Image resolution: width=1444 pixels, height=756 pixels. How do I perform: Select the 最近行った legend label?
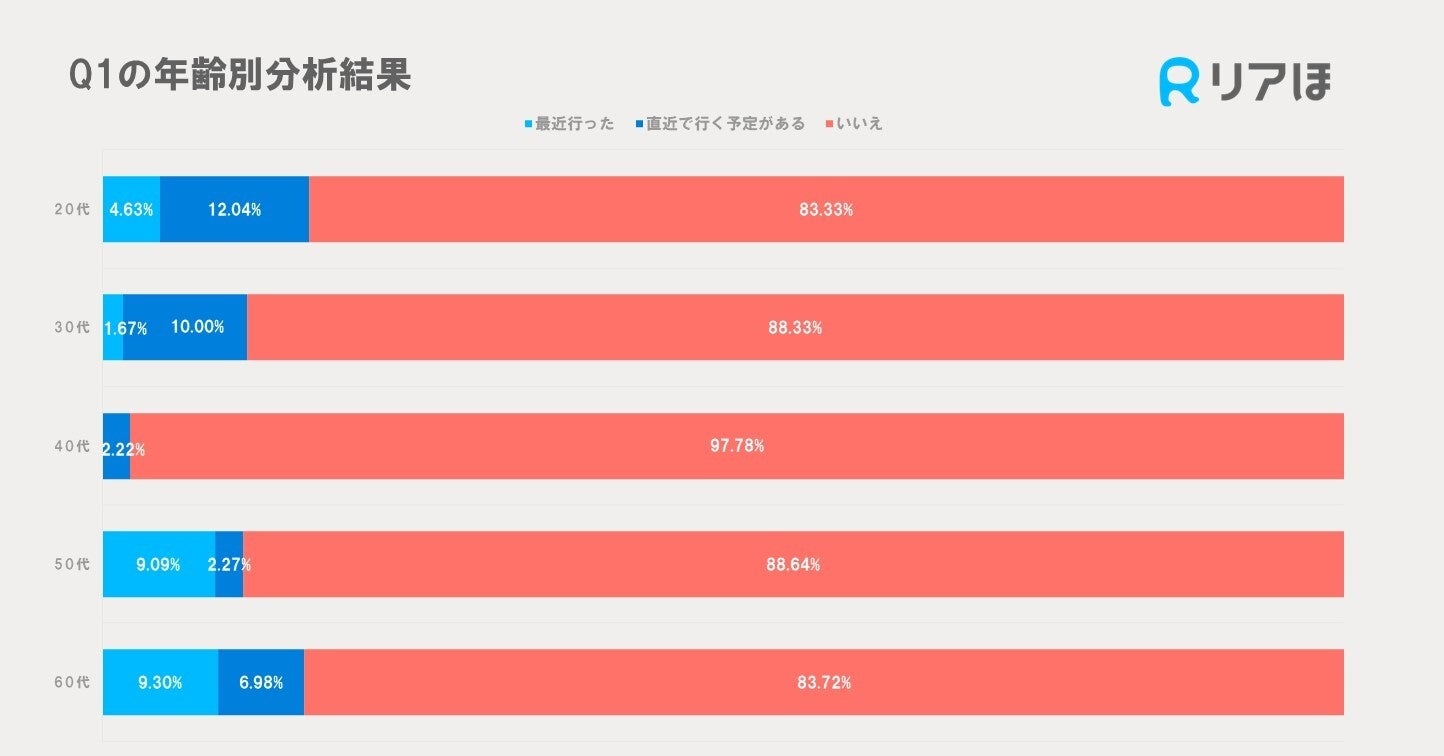(575, 124)
